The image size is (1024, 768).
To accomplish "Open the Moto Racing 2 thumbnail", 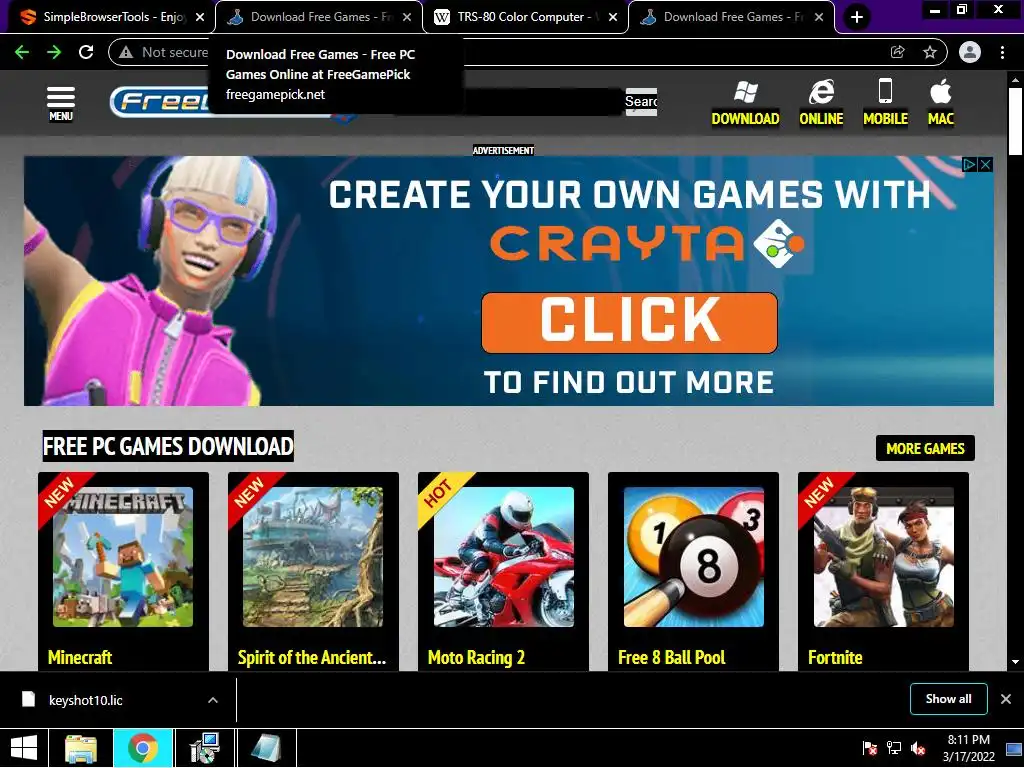I will [504, 557].
